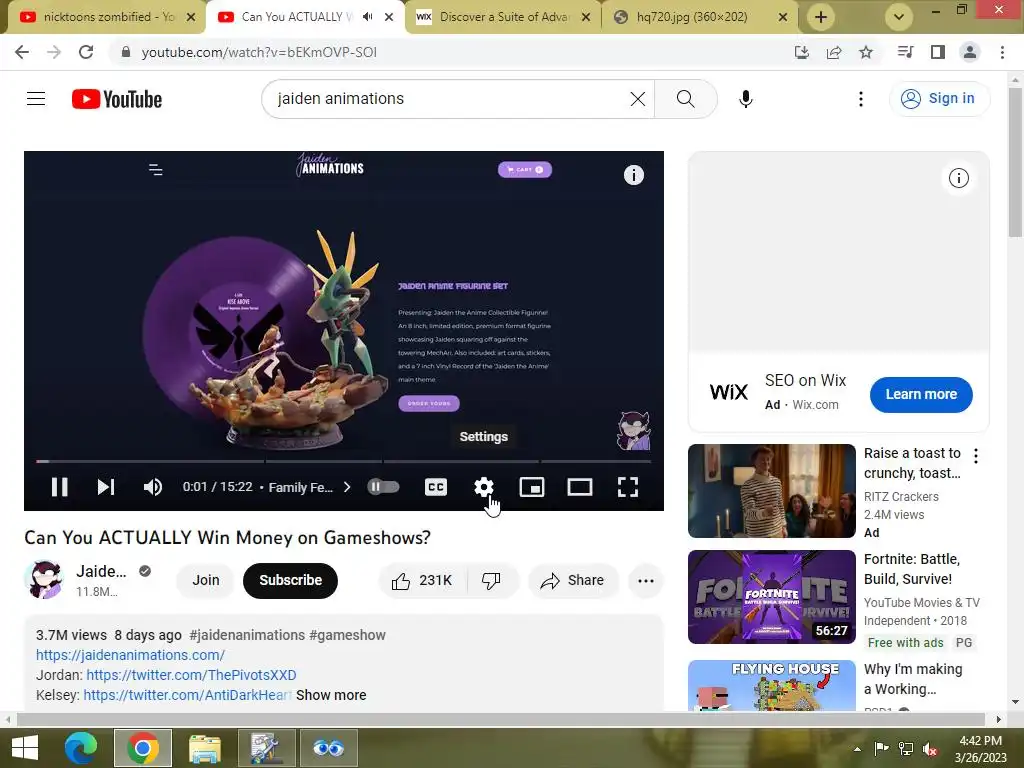This screenshot has height=768, width=1024.
Task: Expand description with Show more
Action: click(x=330, y=696)
